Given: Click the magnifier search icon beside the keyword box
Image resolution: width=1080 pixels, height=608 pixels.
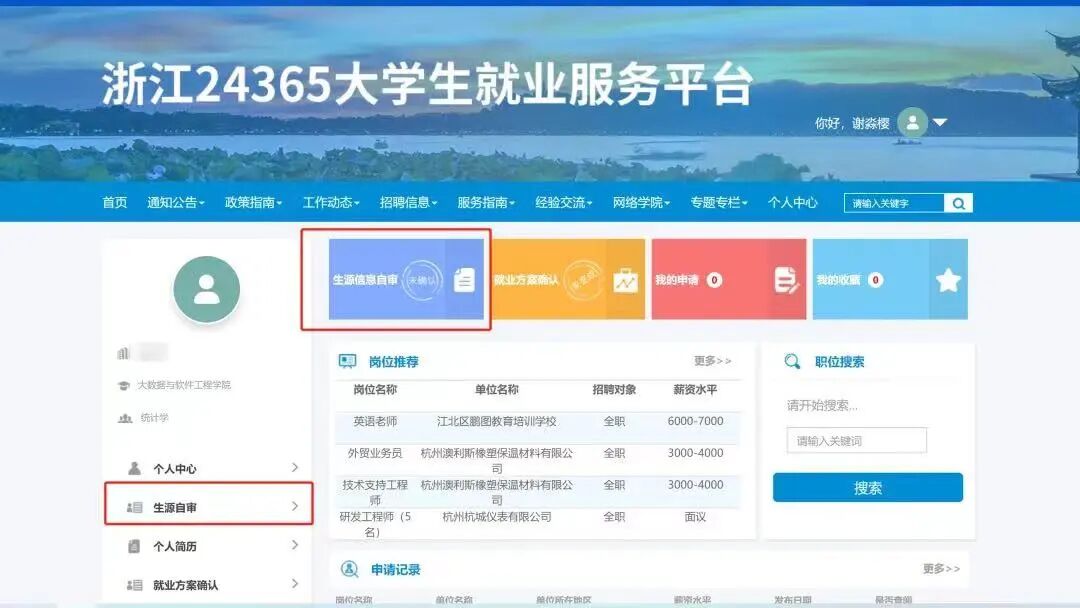Looking at the screenshot, I should pyautogui.click(x=958, y=202).
